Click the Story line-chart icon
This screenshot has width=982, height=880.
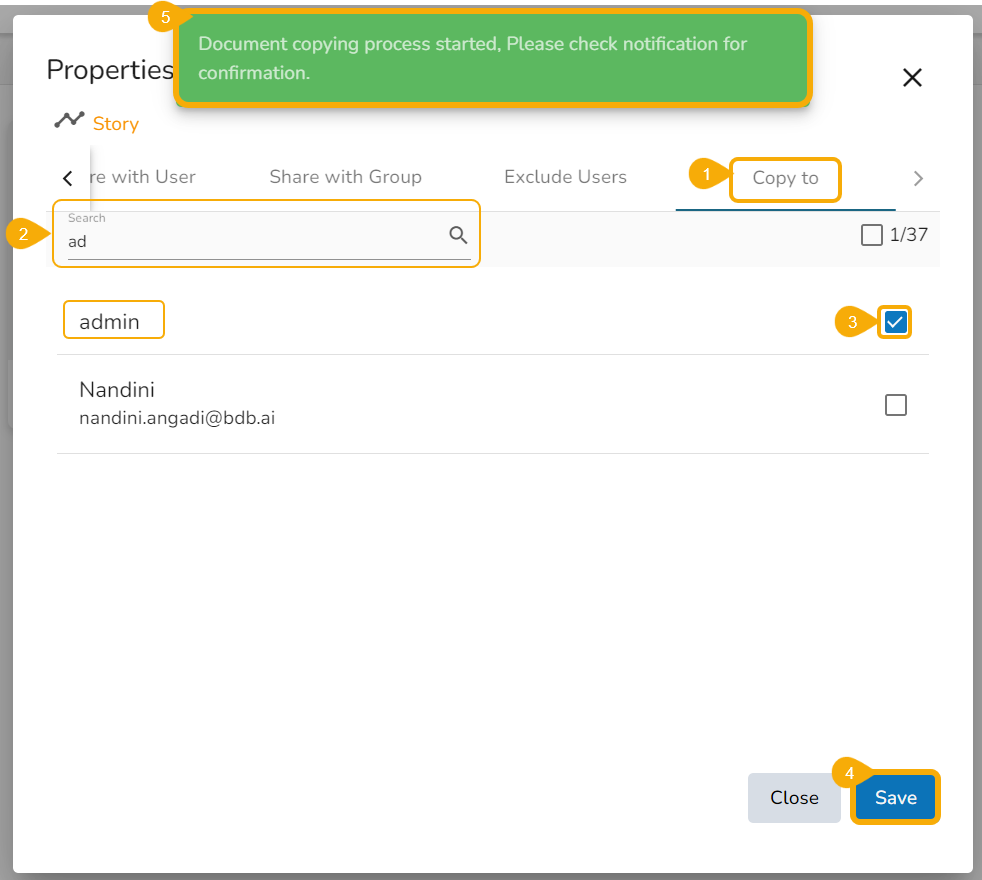coord(69,121)
